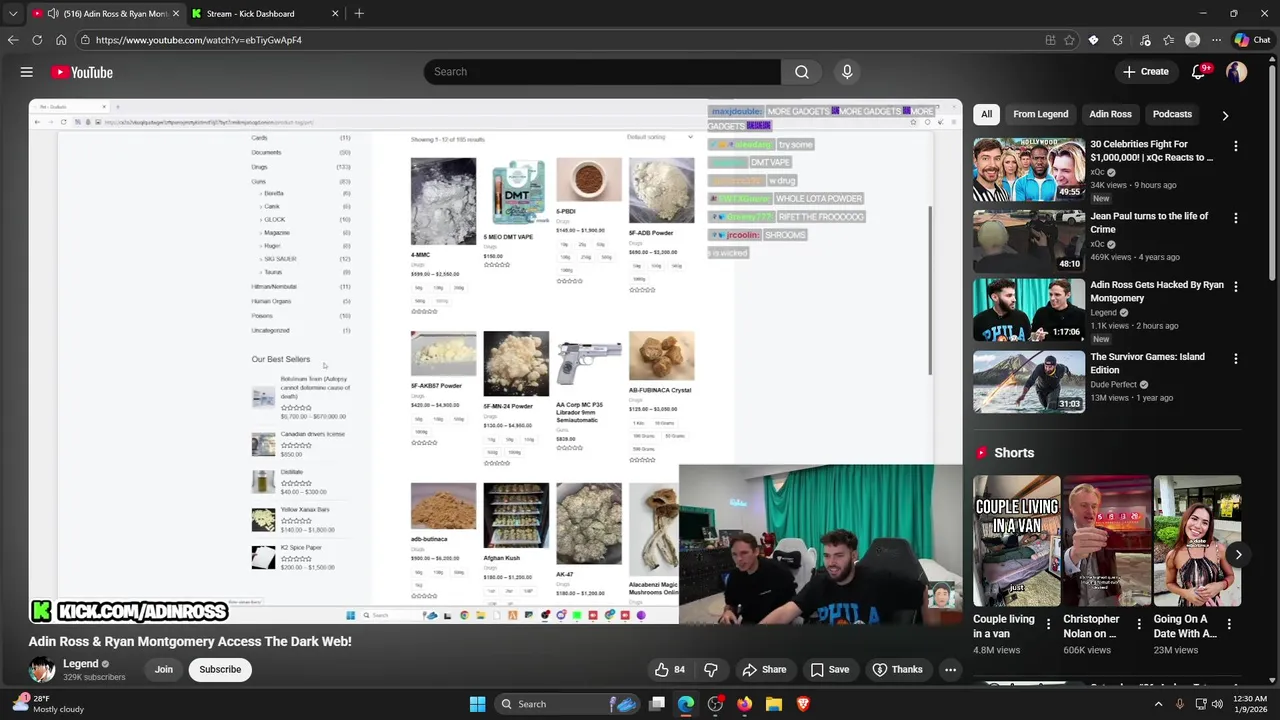The width and height of the screenshot is (1280, 720).
Task: Close the Adin Ross YouTube browser tab
Action: pos(175,14)
